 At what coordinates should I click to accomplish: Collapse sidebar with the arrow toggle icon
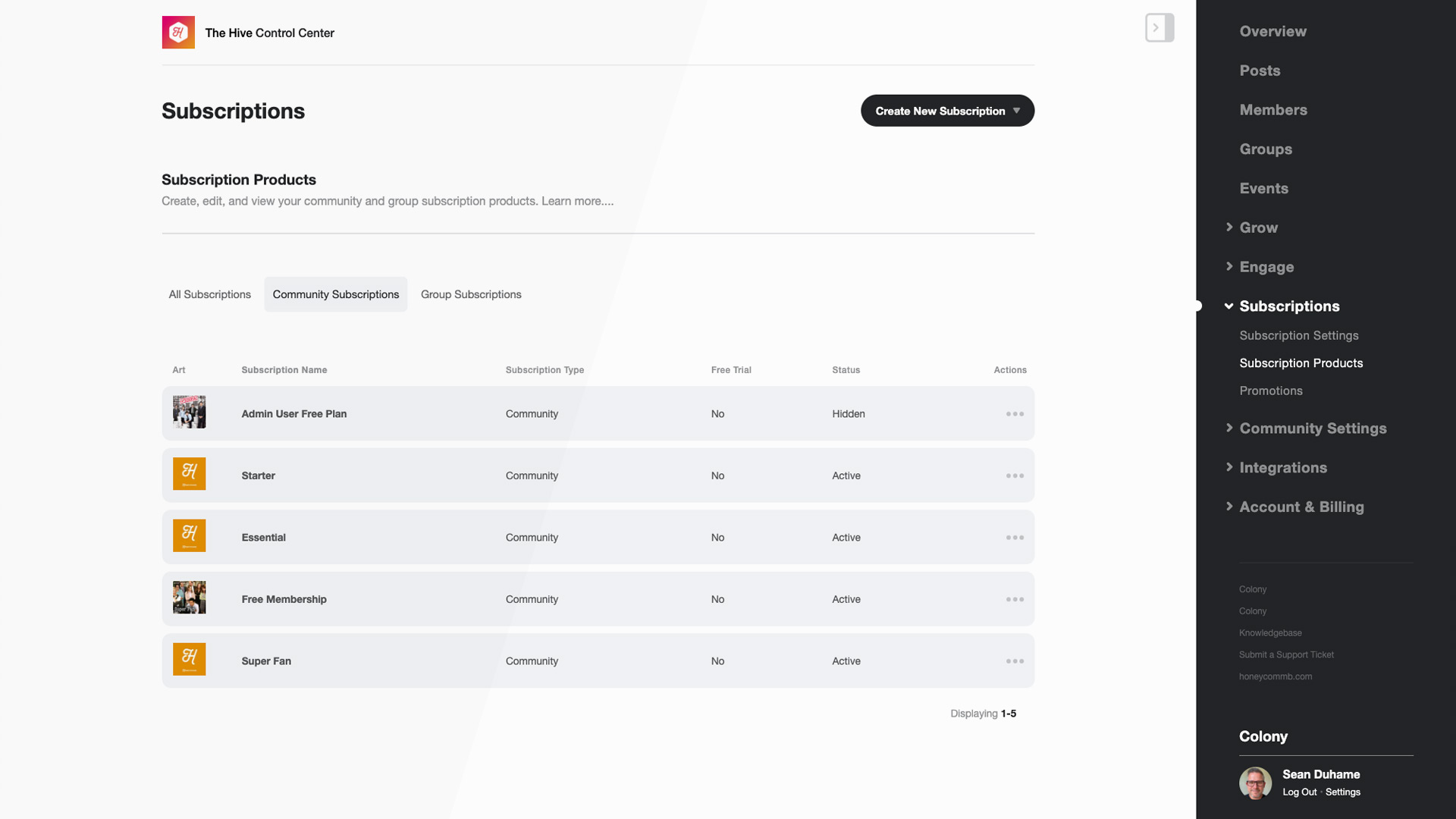tap(1159, 28)
